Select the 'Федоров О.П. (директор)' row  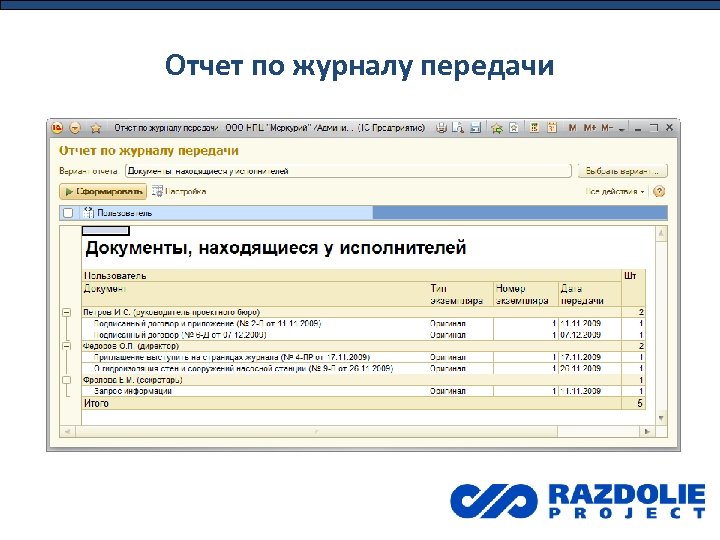pos(363,346)
